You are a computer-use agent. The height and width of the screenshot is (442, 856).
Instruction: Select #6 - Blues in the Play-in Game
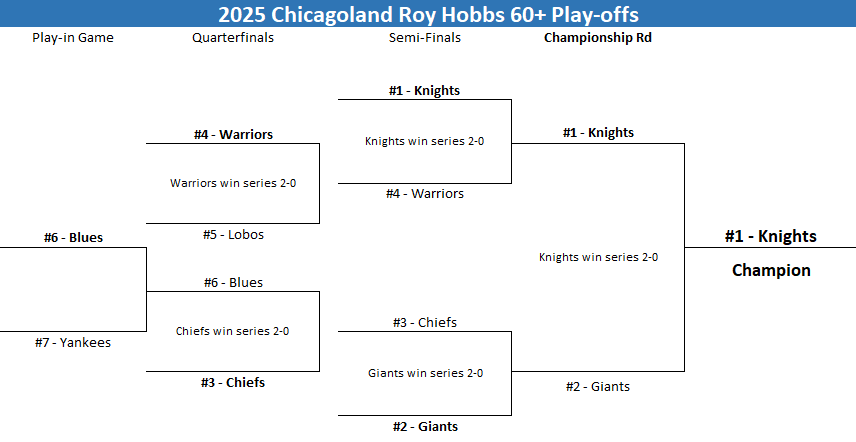point(73,238)
